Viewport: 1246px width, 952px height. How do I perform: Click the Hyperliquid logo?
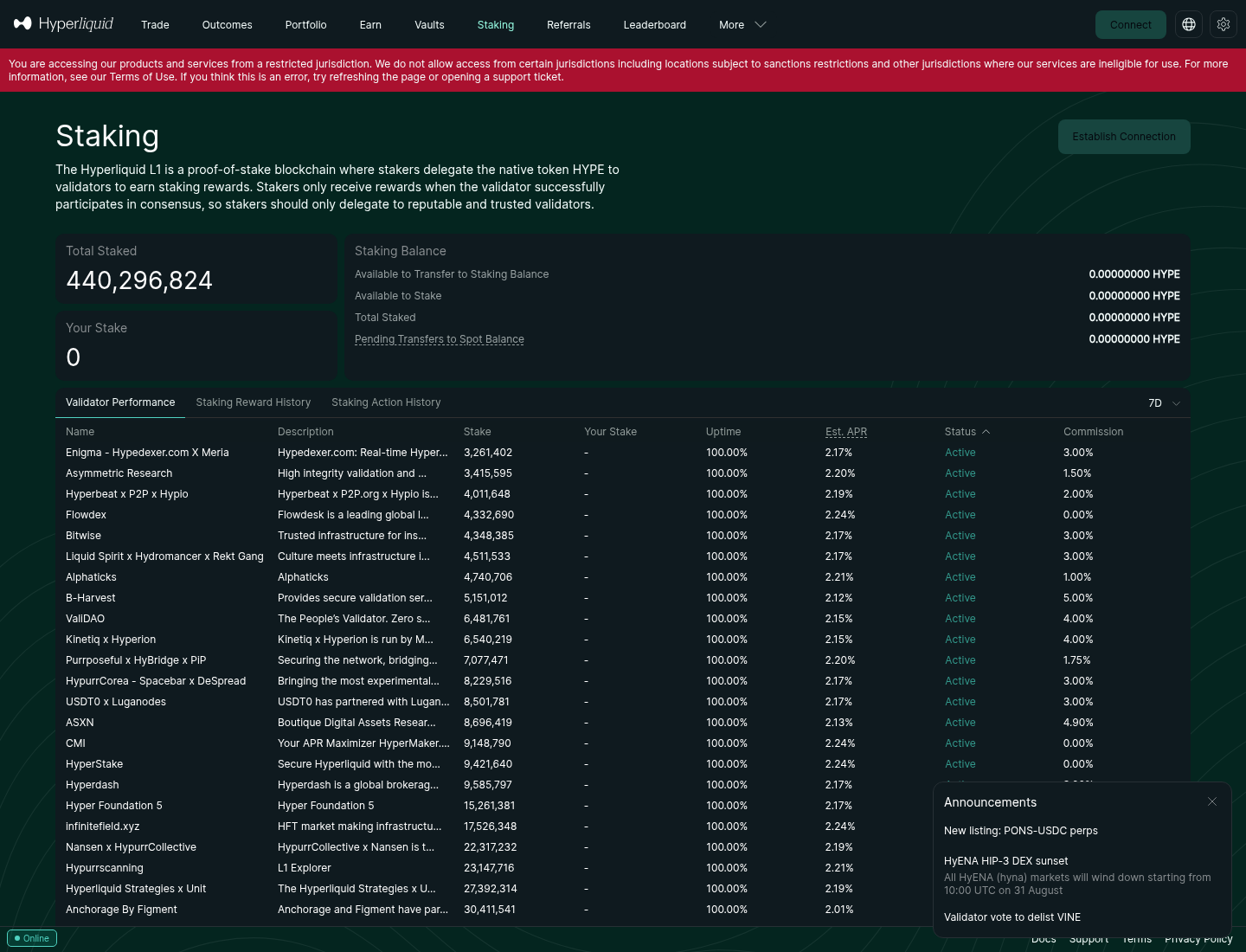coord(63,23)
